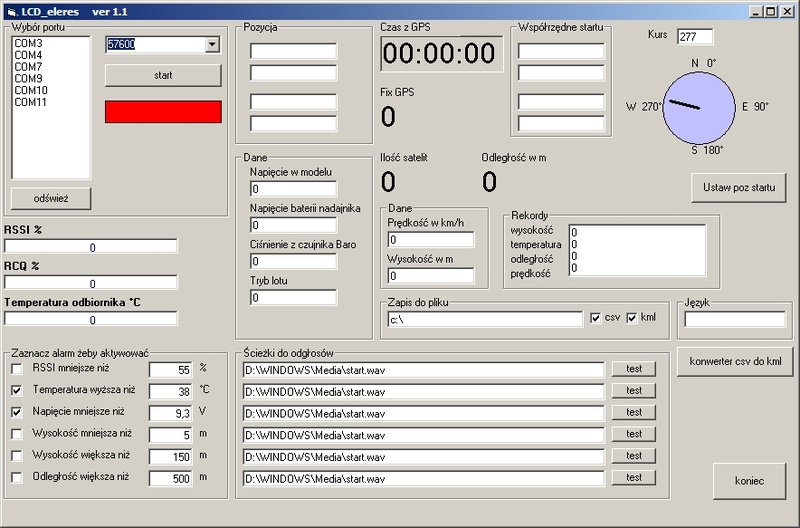Click the Zapis do pliku path field c:\
The height and width of the screenshot is (528, 800).
click(x=485, y=319)
